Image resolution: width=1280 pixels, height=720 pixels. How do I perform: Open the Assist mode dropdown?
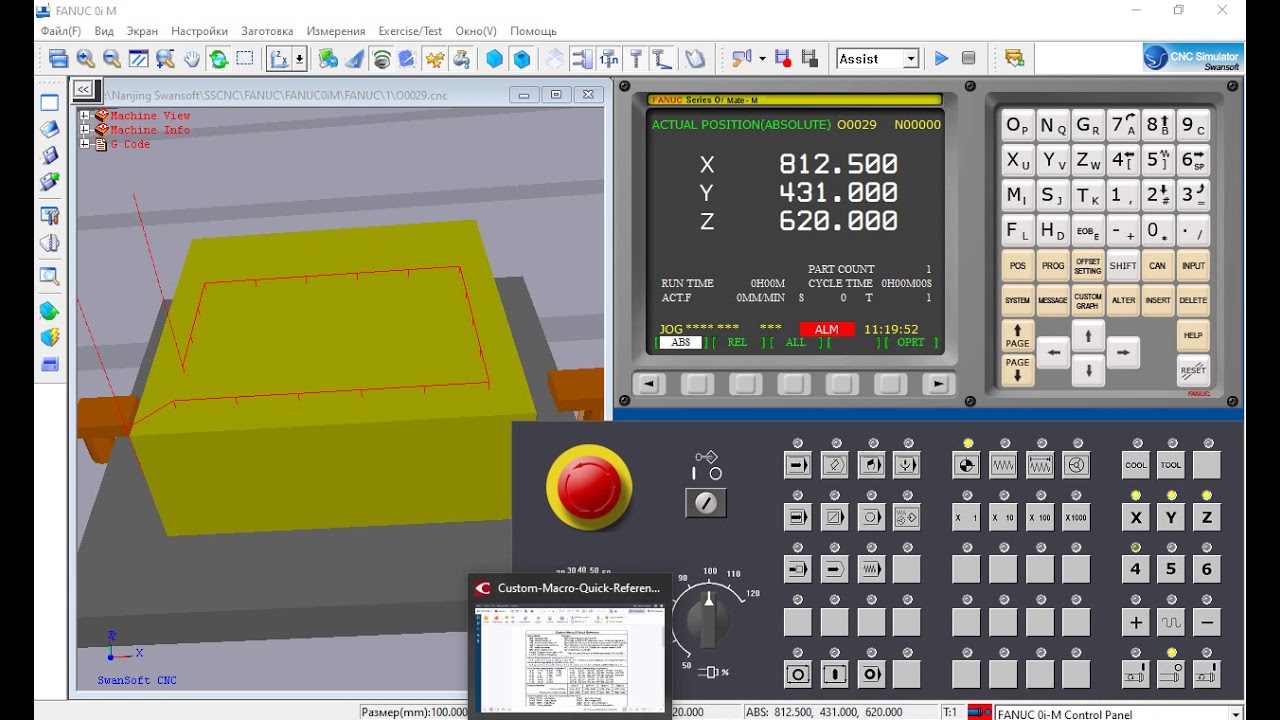tap(910, 59)
